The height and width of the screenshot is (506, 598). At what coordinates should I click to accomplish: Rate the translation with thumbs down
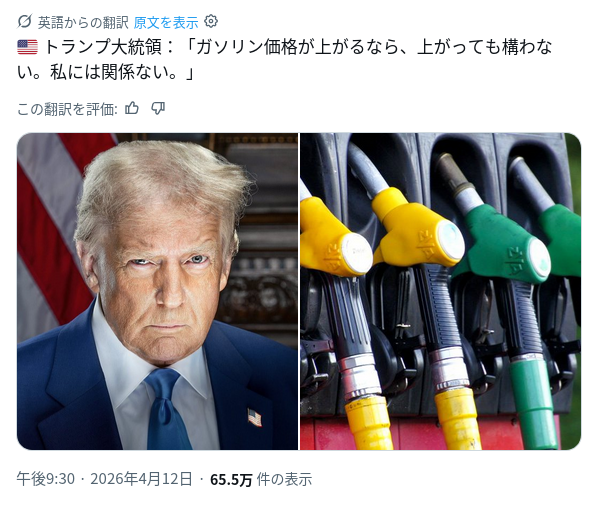coord(158,109)
